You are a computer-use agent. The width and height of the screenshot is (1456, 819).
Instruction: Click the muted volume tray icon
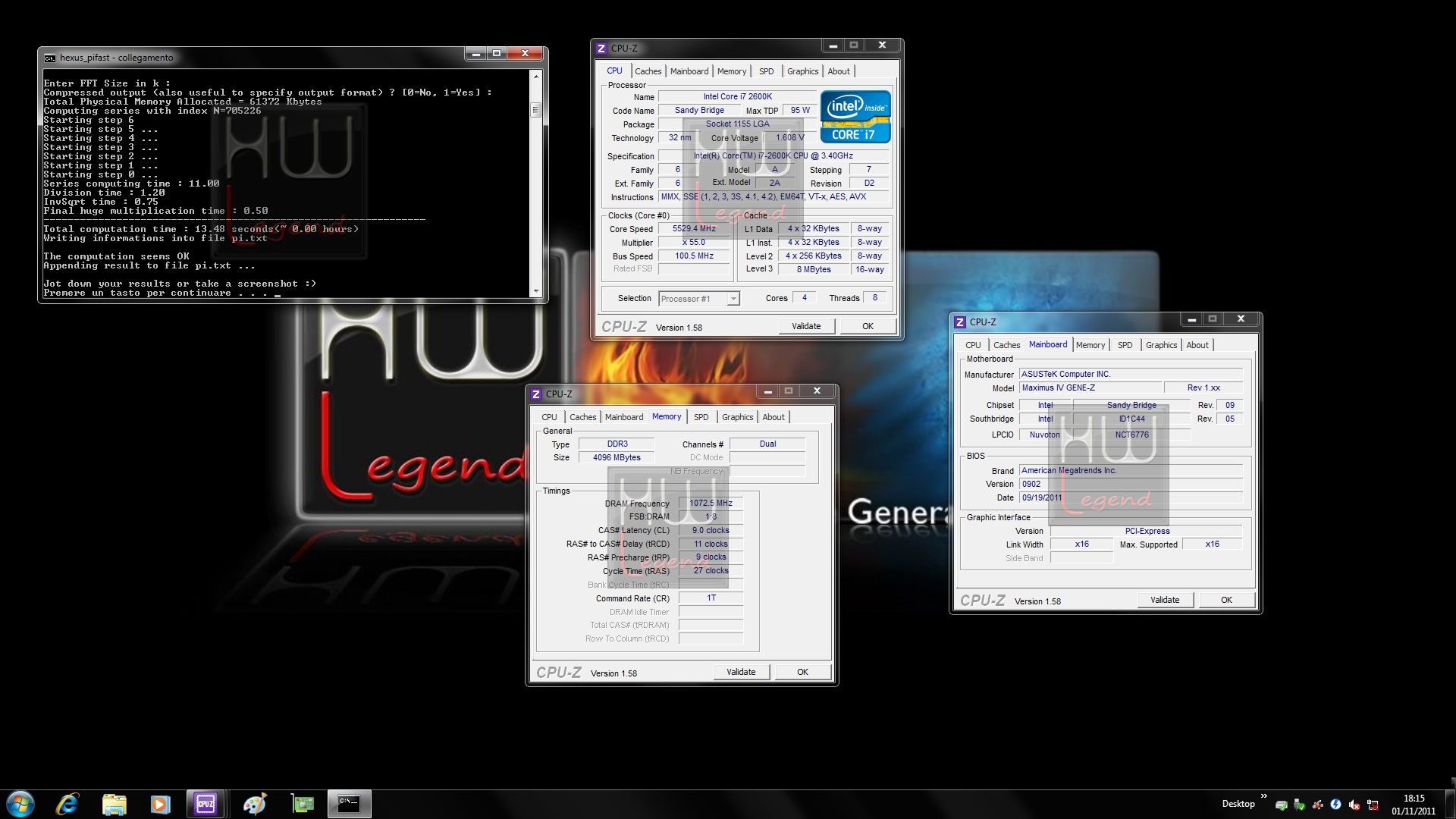1354,805
